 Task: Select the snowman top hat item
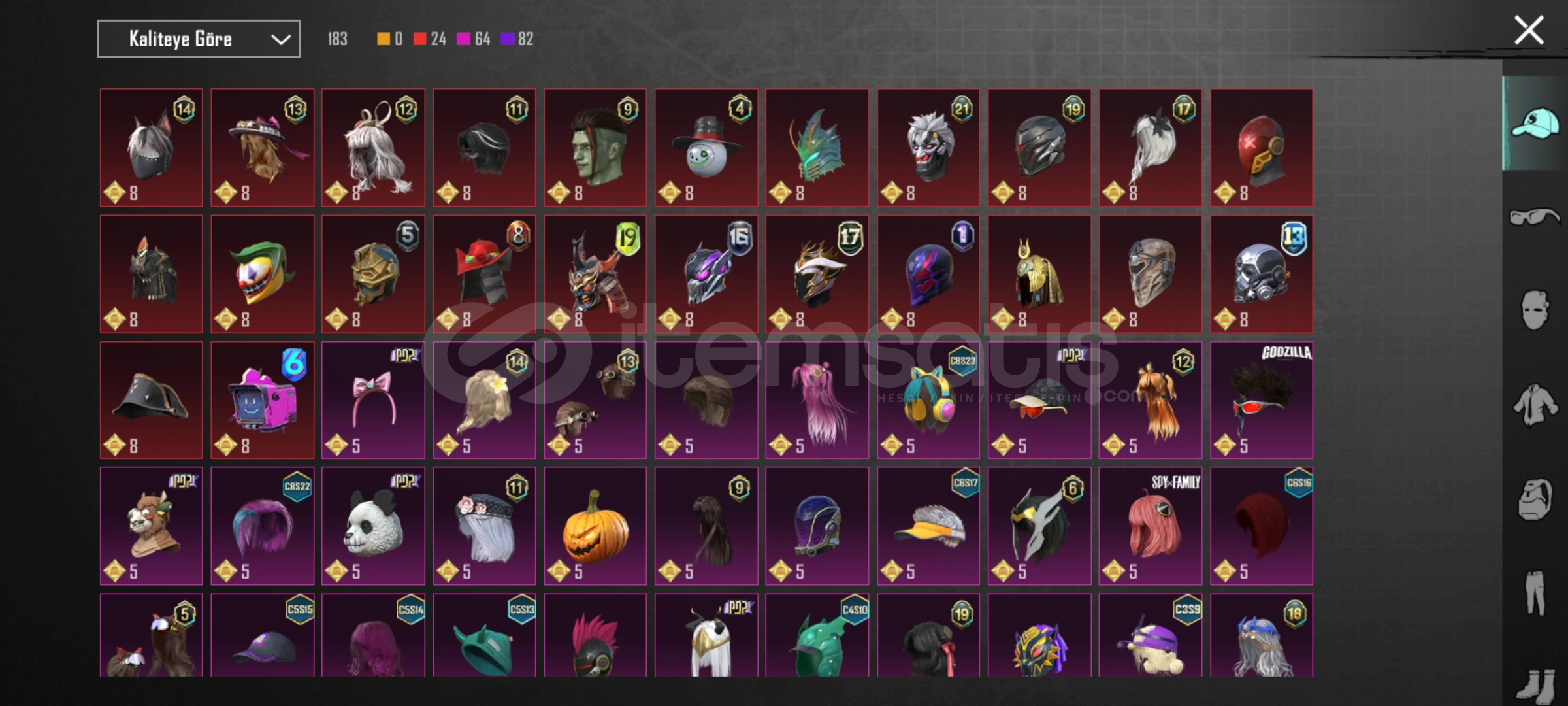tap(706, 148)
